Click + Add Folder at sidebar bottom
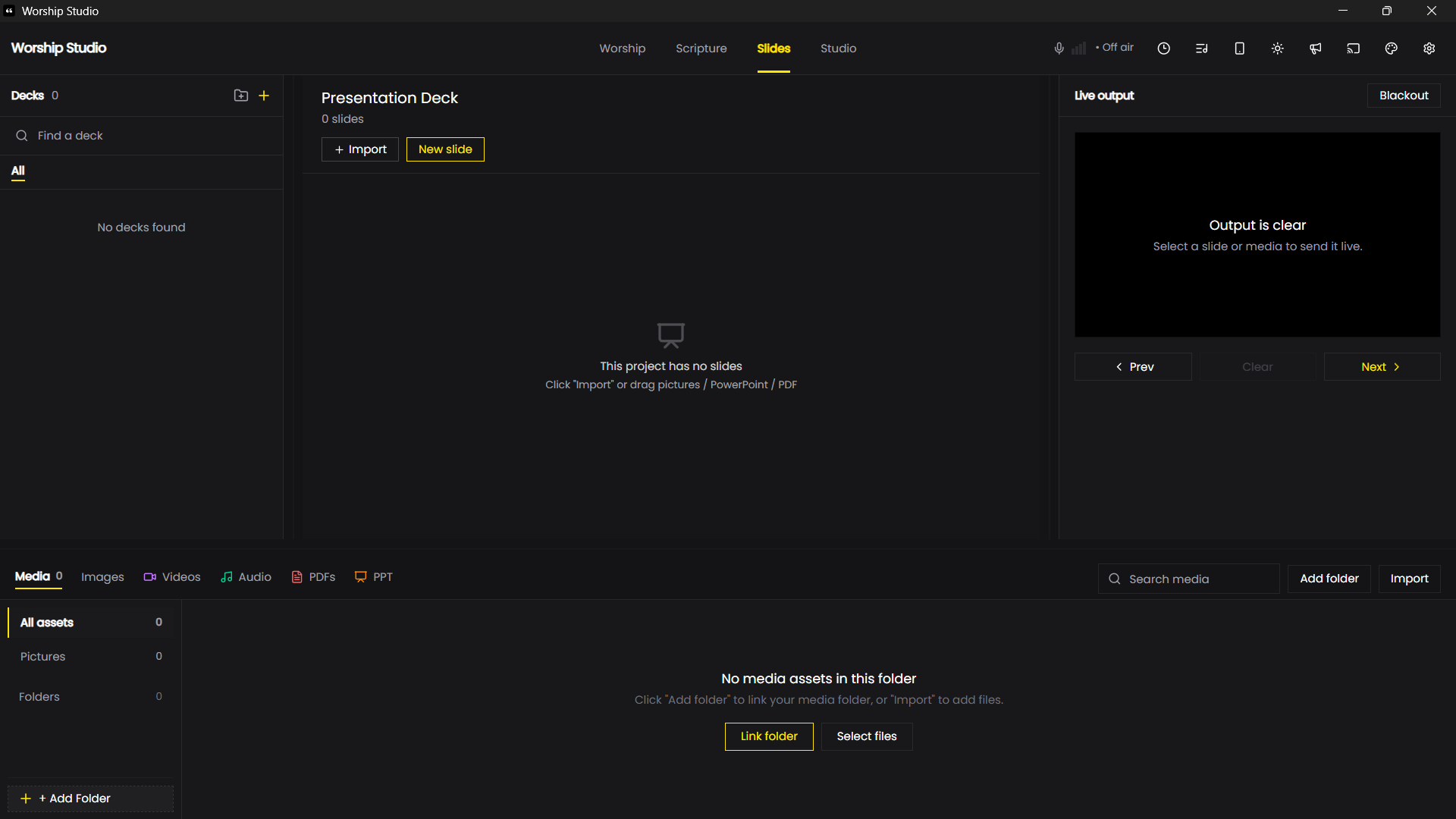 91,799
